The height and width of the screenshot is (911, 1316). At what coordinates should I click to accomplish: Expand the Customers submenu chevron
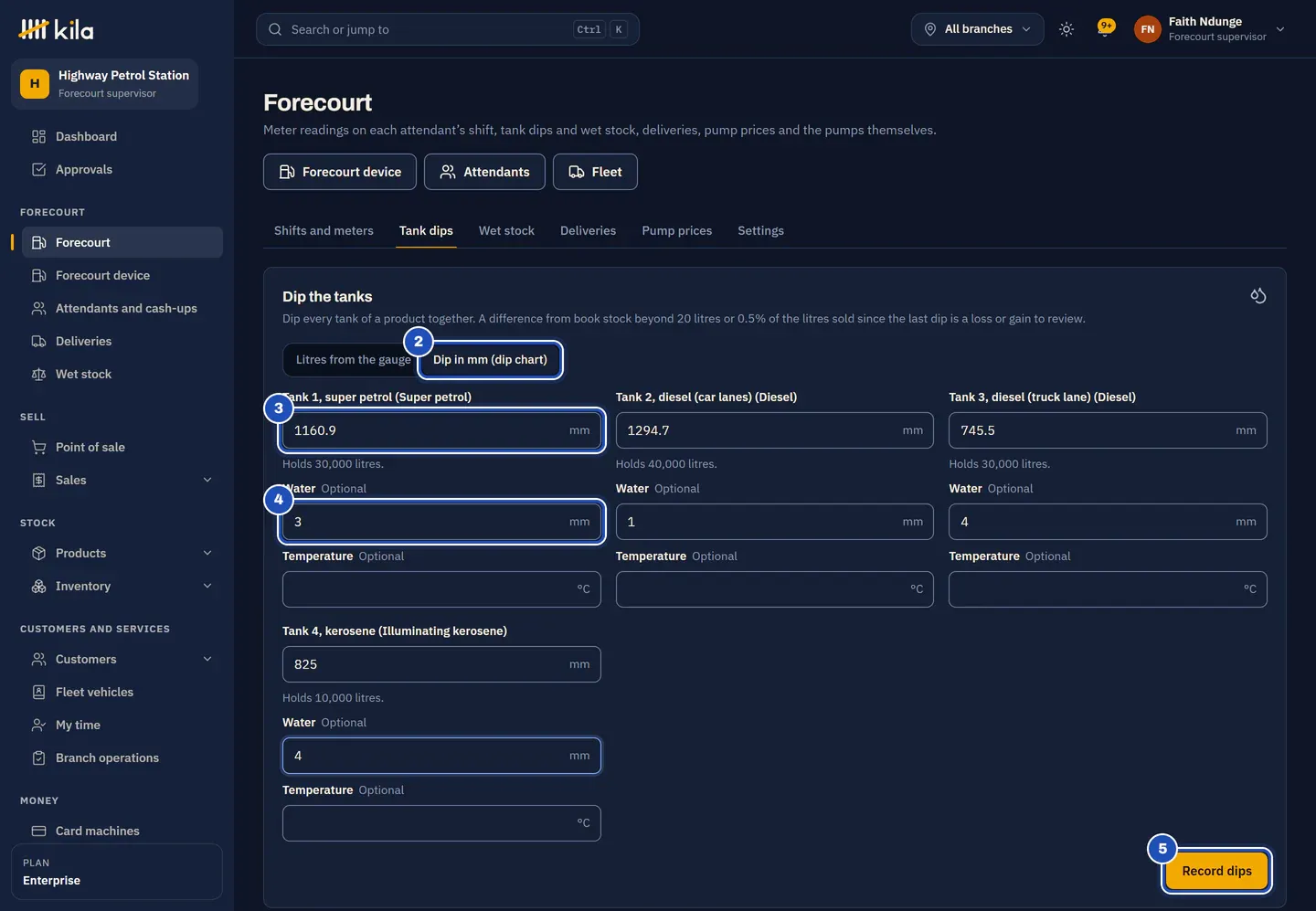(207, 660)
